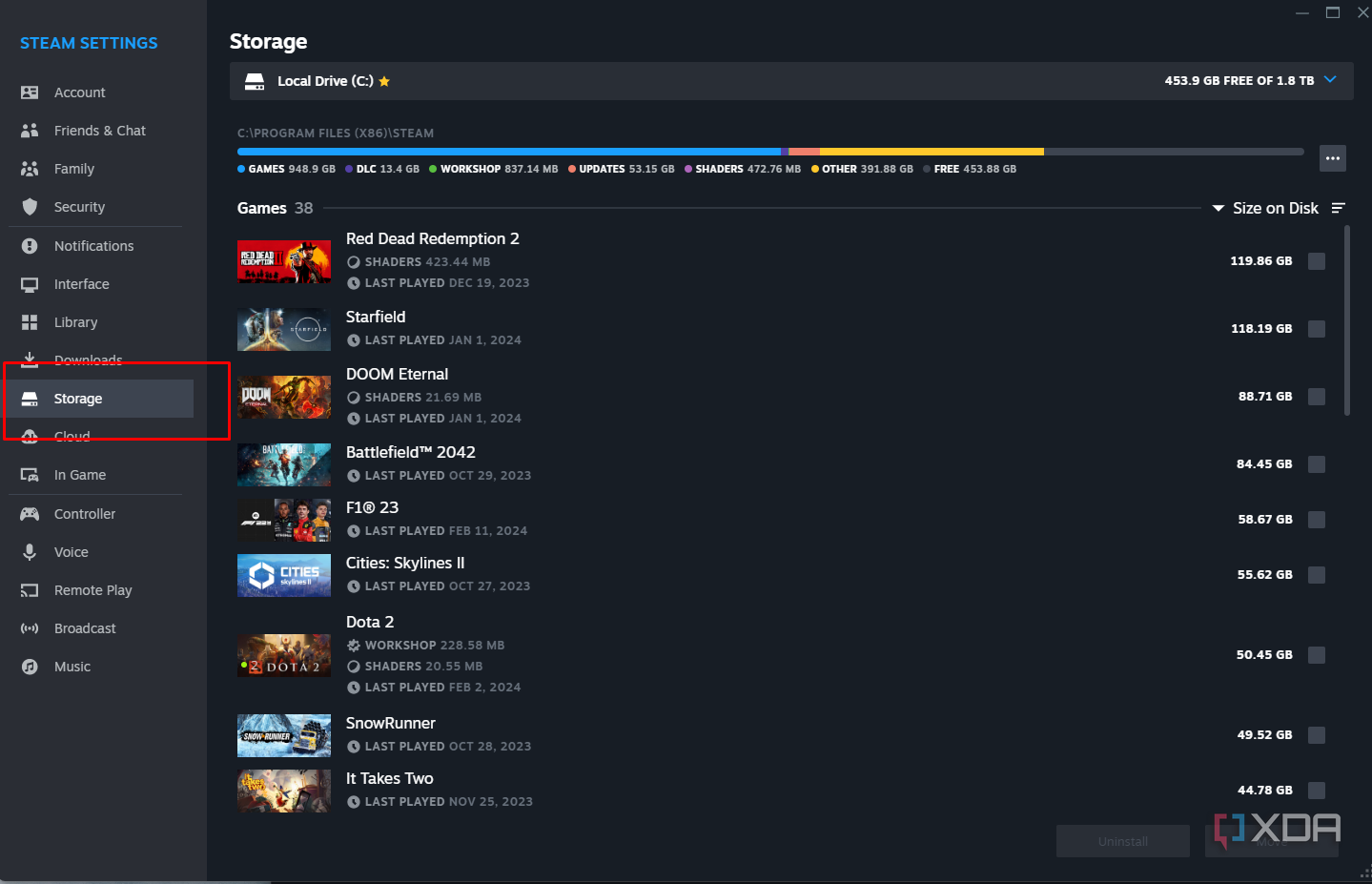Click the Music note icon
The width and height of the screenshot is (1372, 884).
pyautogui.click(x=30, y=667)
